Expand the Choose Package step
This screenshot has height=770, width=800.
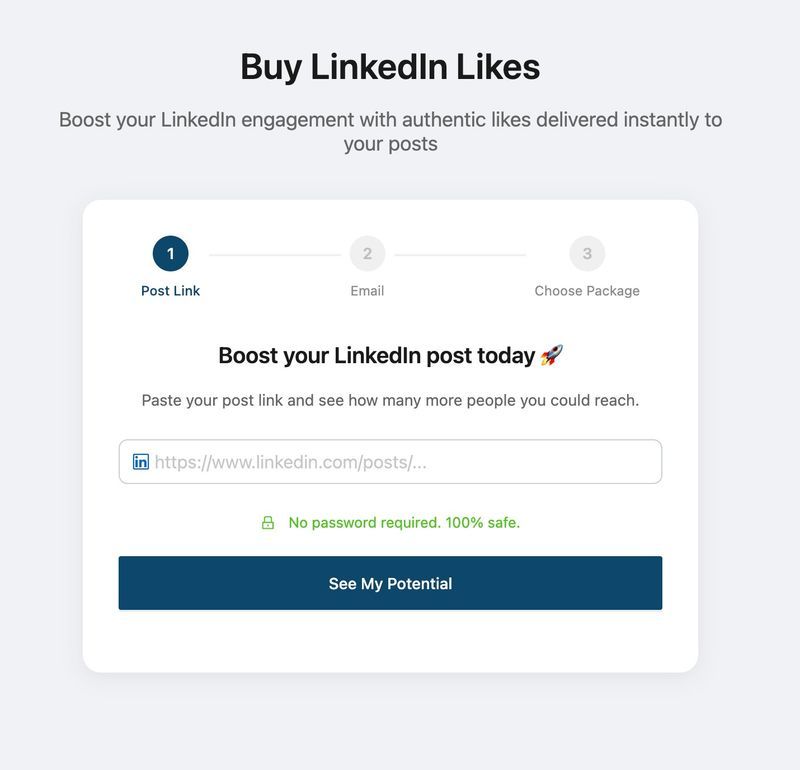[587, 291]
